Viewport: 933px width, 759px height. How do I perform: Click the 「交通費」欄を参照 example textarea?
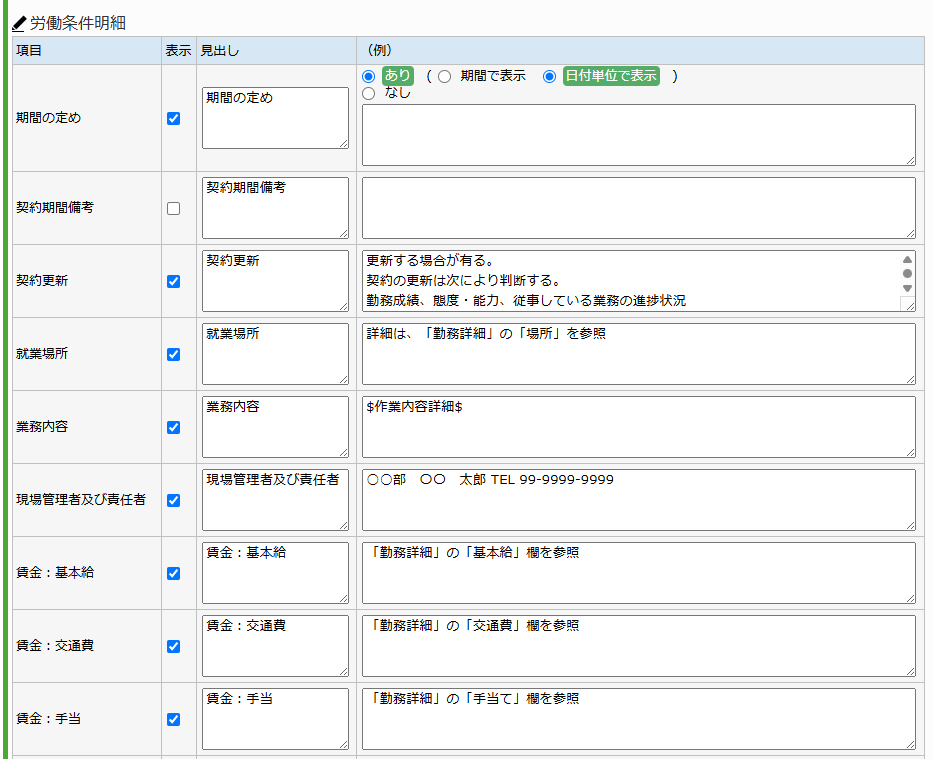coord(638,646)
